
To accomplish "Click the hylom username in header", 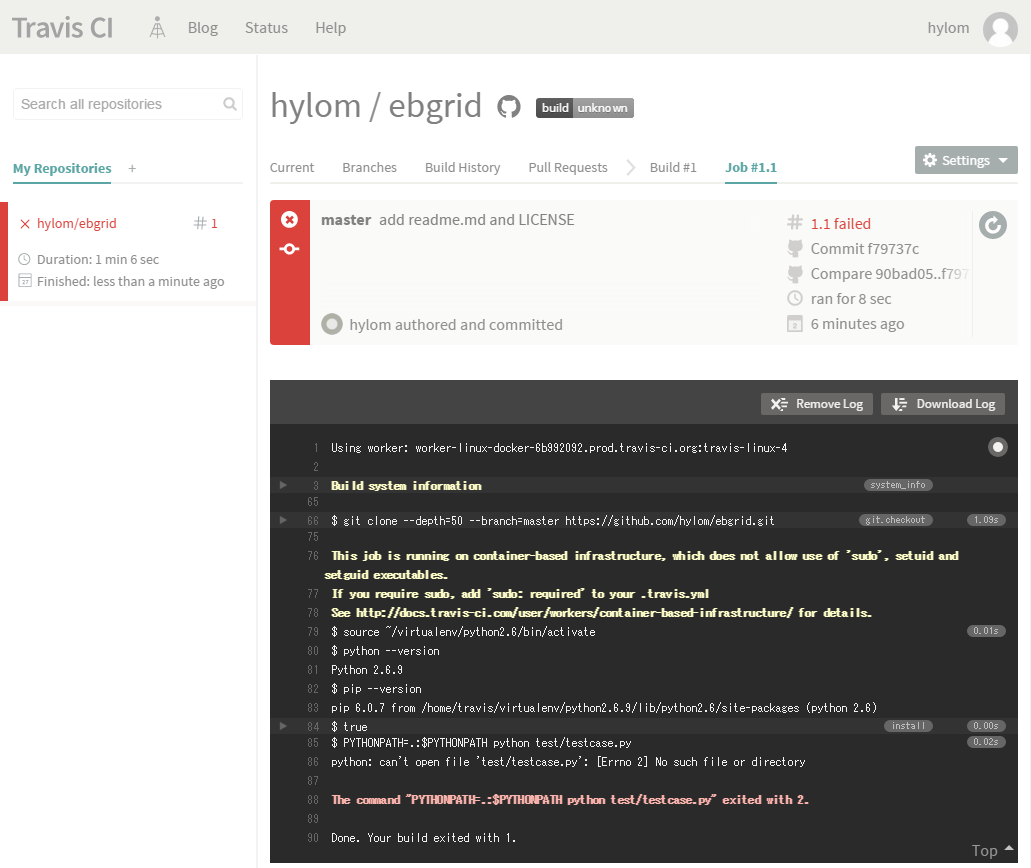I will [948, 28].
